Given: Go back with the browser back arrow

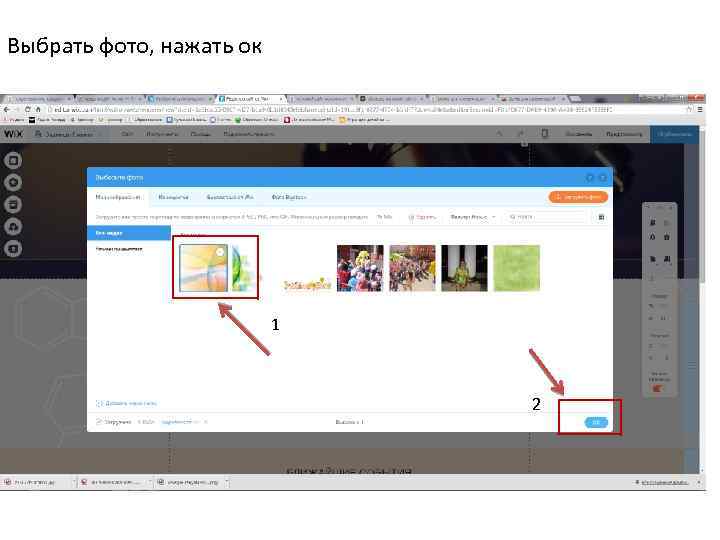Looking at the screenshot, I should pos(6,109).
